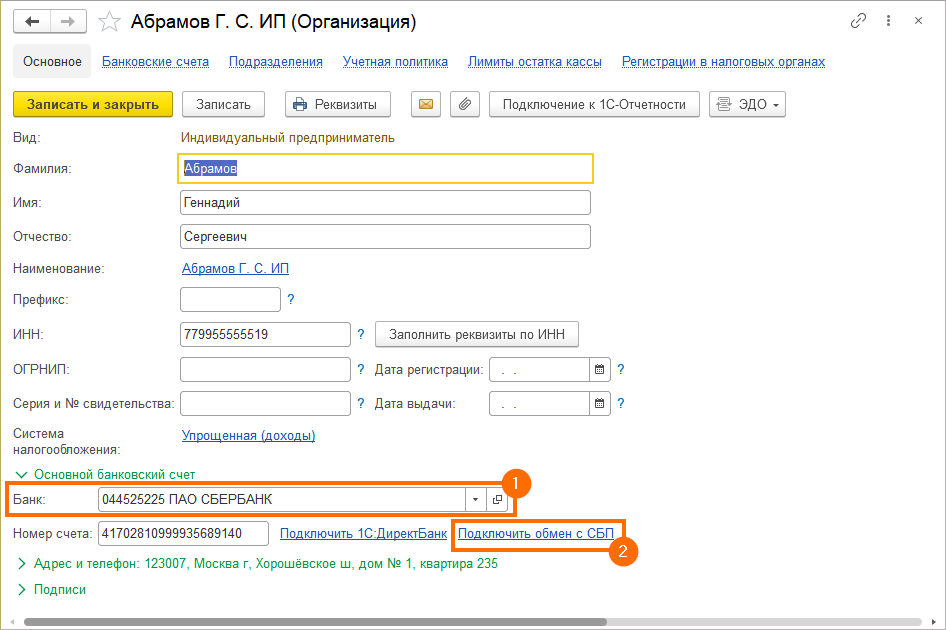
Task: Click the email envelope icon
Action: 425,104
